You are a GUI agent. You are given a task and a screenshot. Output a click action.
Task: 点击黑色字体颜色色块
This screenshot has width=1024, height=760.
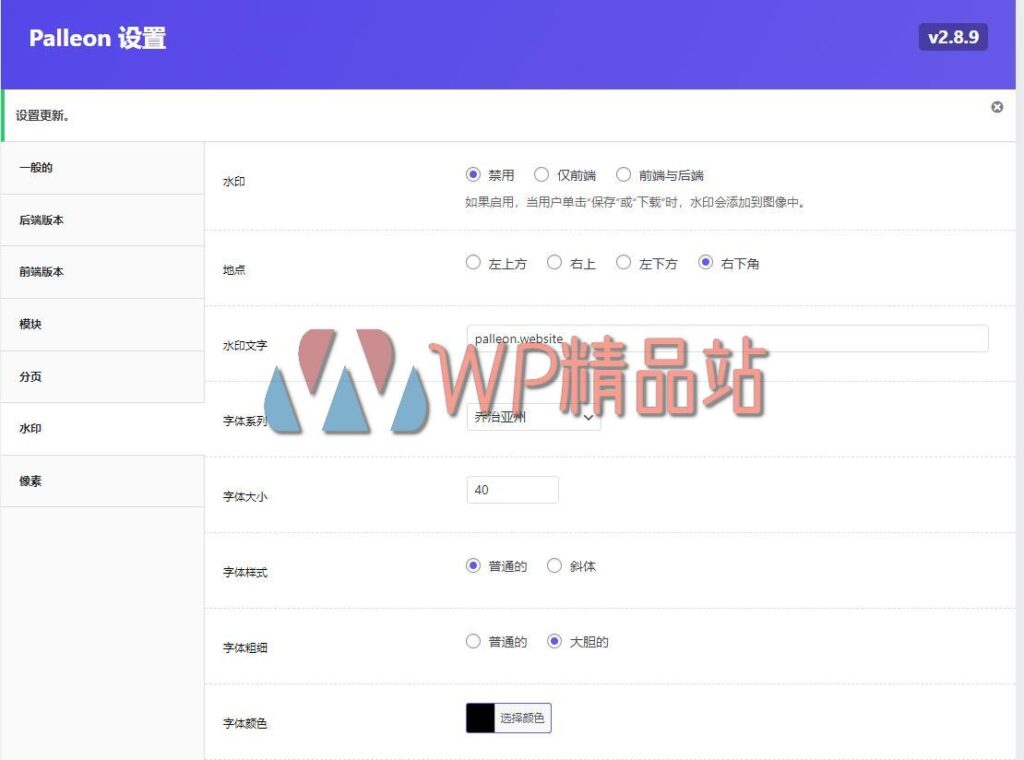pyautogui.click(x=479, y=718)
